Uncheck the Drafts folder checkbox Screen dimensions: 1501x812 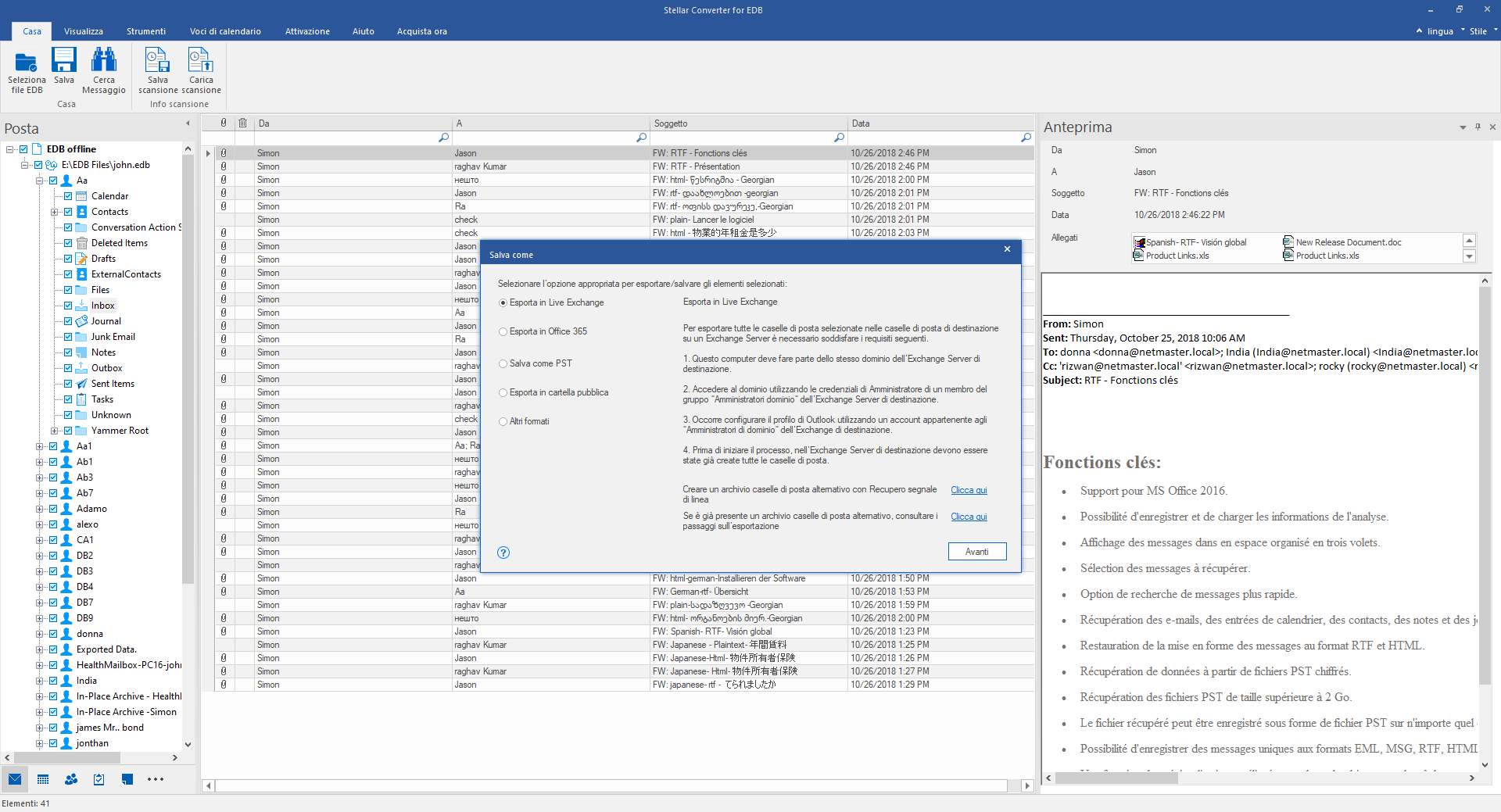[68, 259]
